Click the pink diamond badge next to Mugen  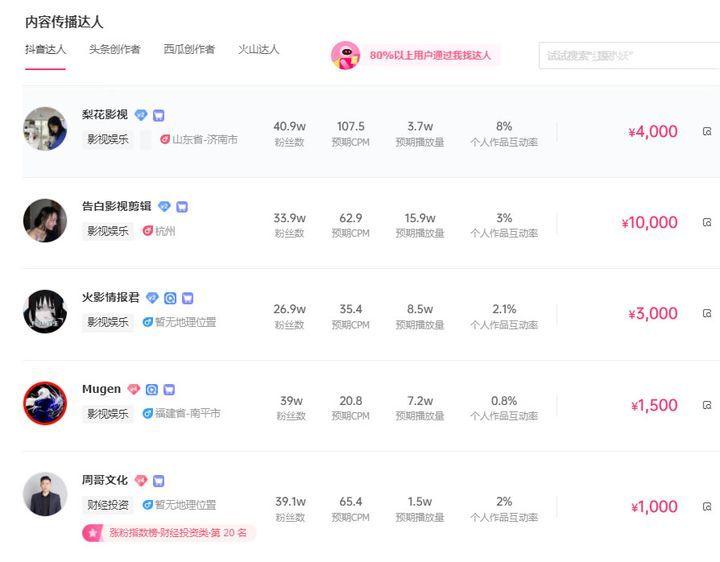(x=133, y=389)
